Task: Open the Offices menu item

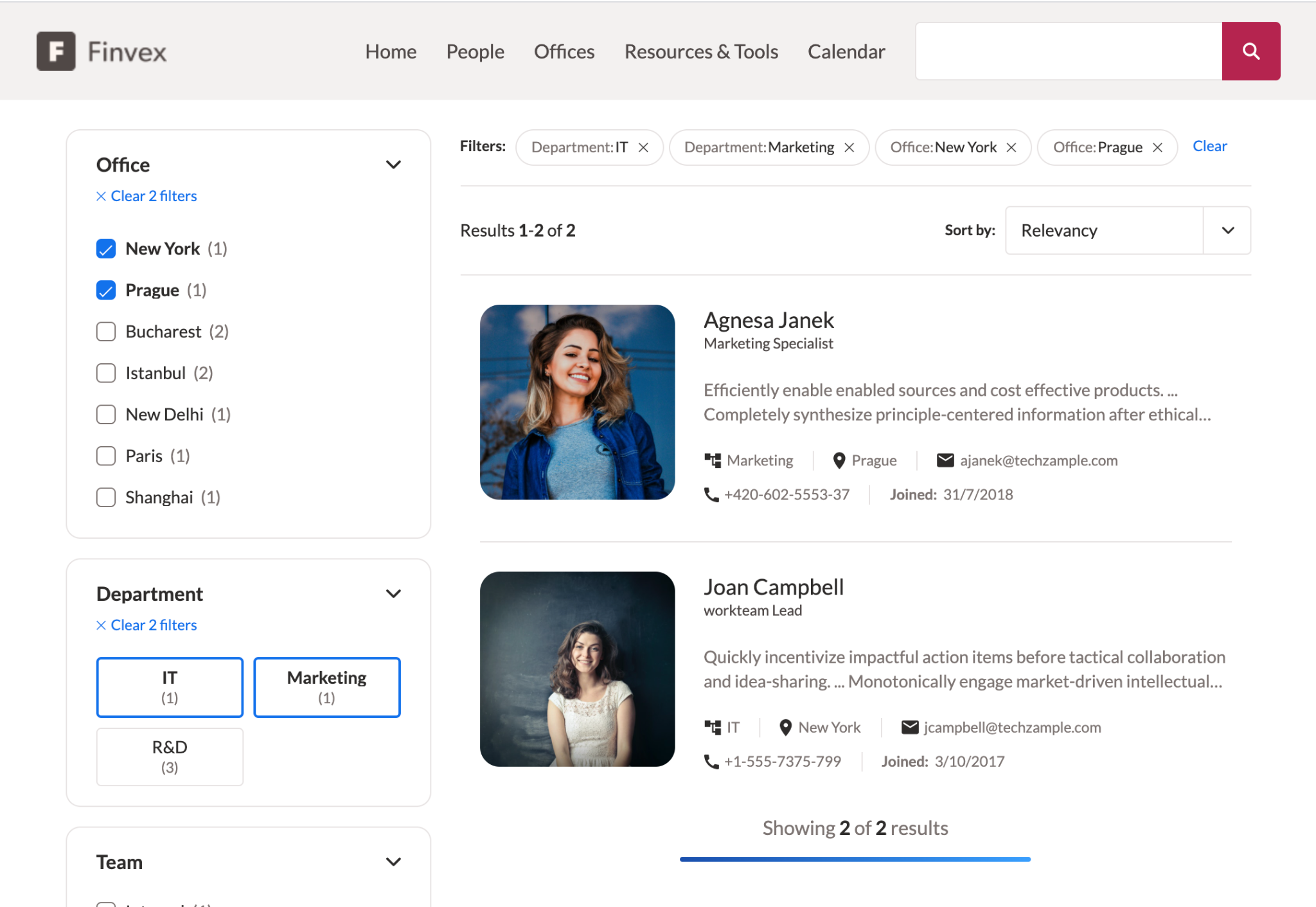Action: click(564, 51)
